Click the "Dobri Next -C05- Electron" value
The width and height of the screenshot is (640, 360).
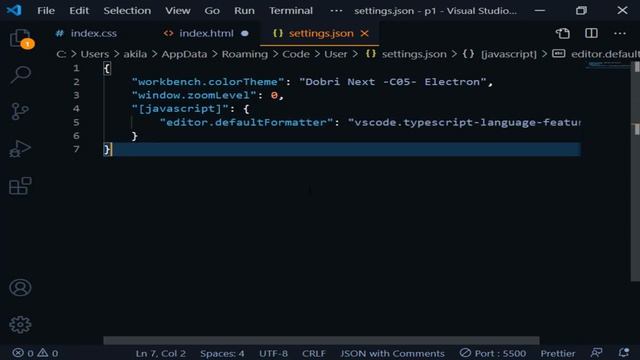coord(393,82)
